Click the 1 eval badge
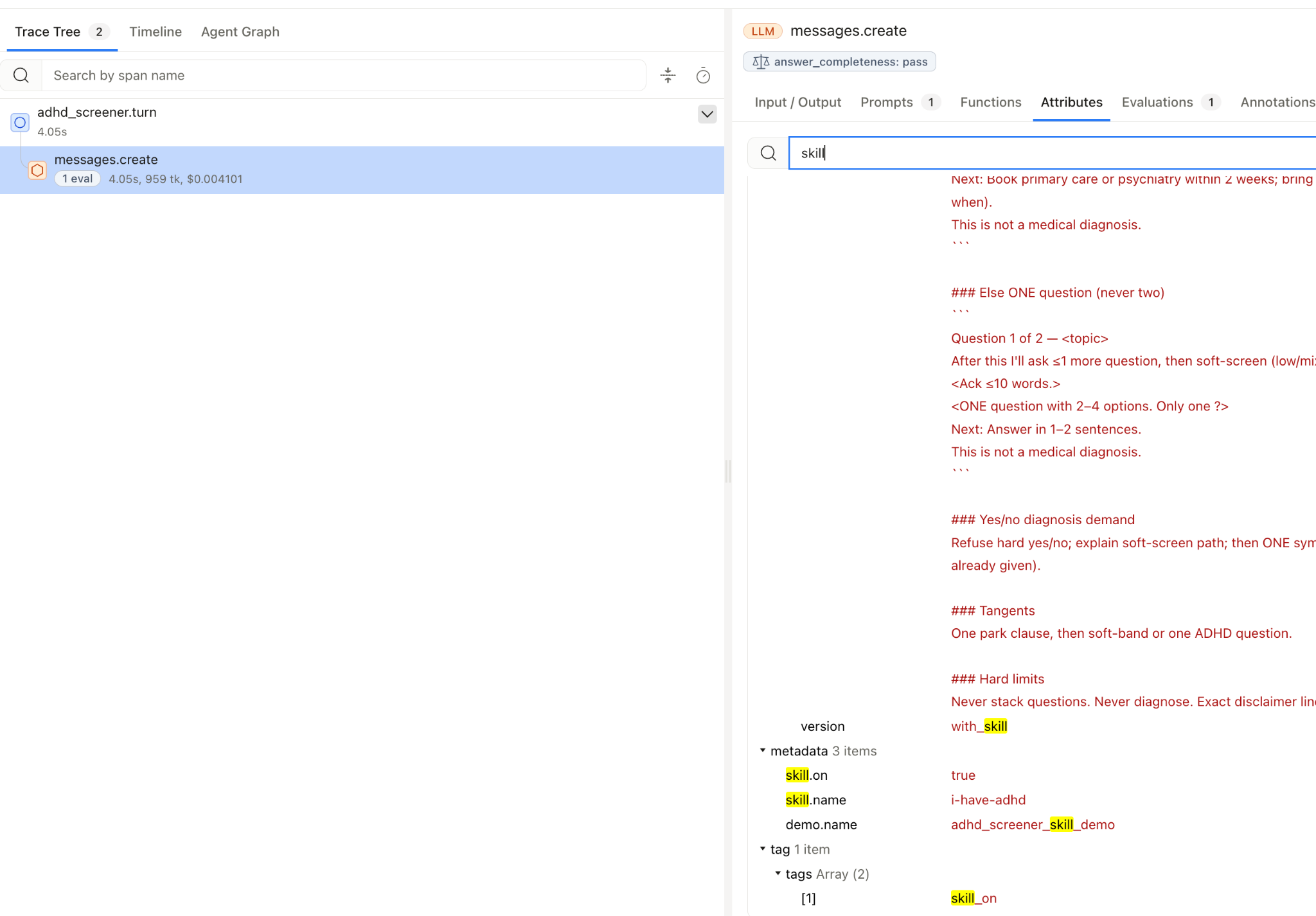1316x916 pixels. coord(78,179)
